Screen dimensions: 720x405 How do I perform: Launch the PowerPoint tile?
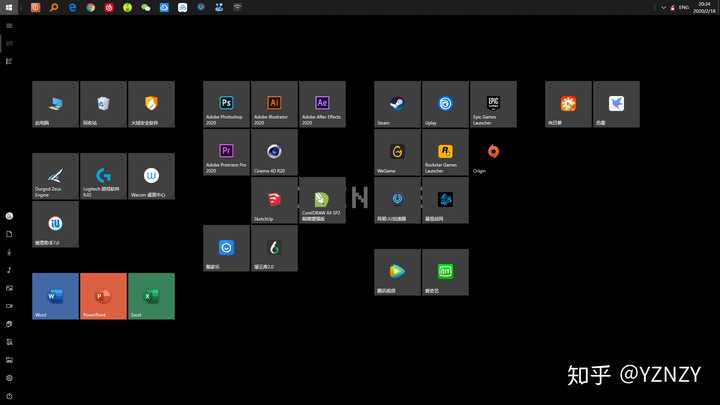pyautogui.click(x=103, y=296)
